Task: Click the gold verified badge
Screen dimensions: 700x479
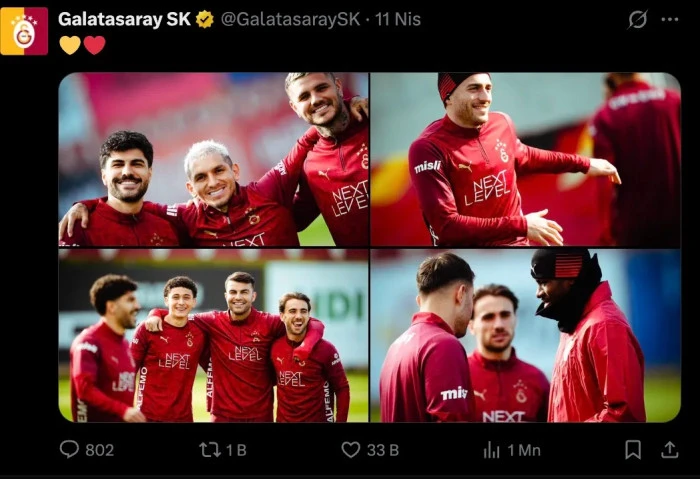Action: (205, 20)
